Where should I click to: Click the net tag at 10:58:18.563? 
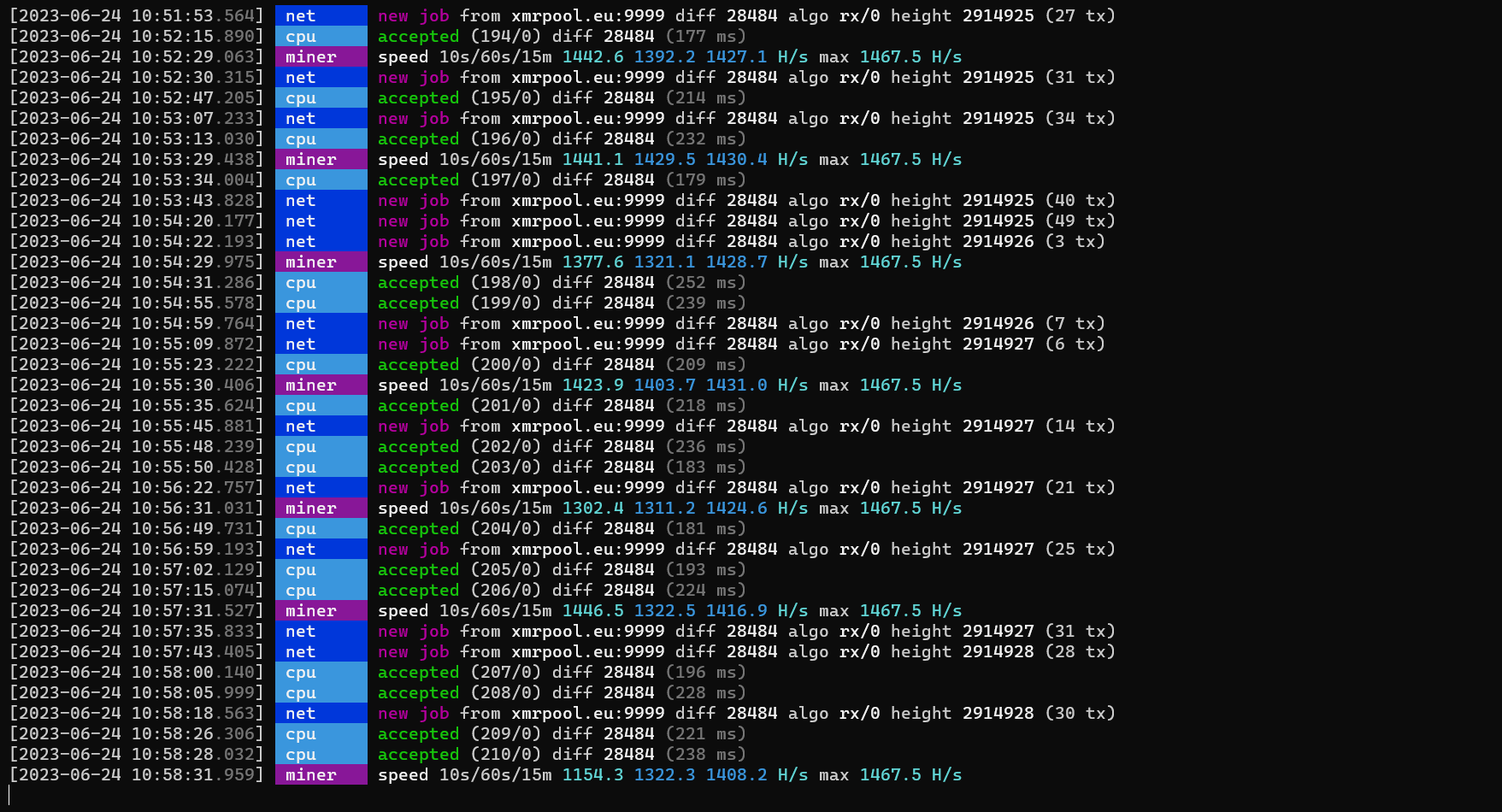tap(321, 713)
